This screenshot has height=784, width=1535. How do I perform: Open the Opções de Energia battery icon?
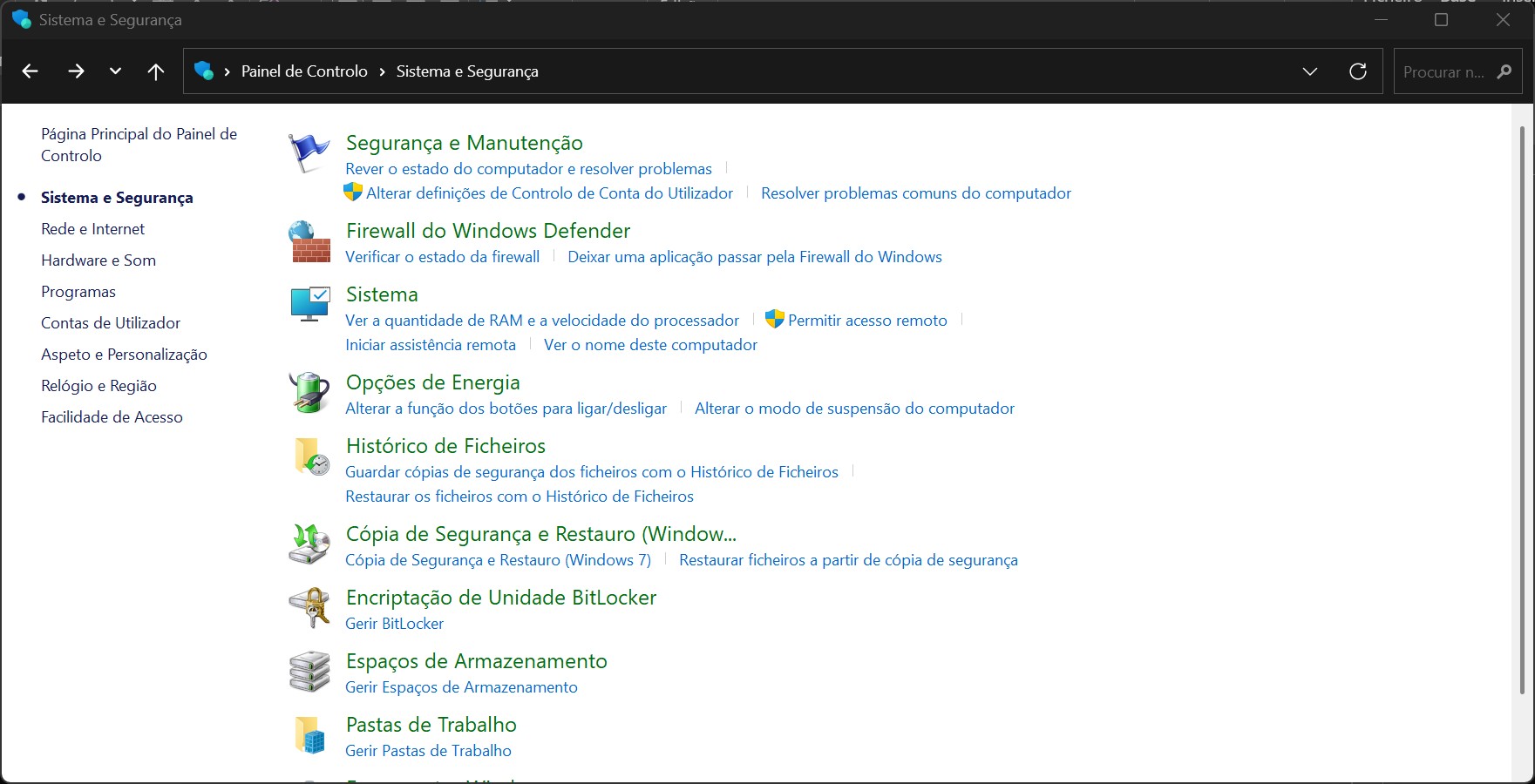[x=309, y=393]
